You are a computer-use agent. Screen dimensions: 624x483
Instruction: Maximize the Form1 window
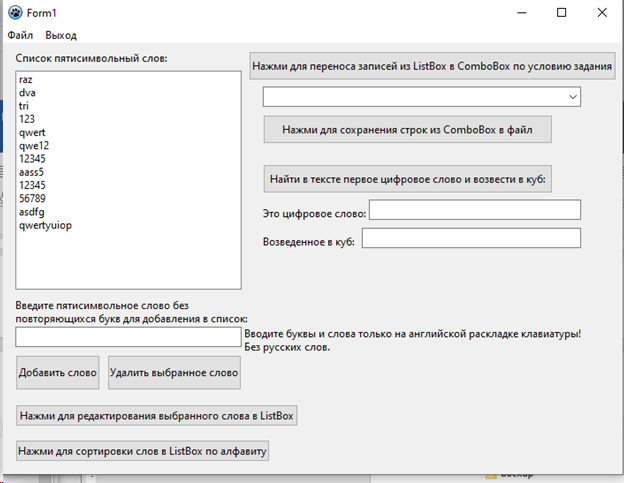[x=562, y=13]
